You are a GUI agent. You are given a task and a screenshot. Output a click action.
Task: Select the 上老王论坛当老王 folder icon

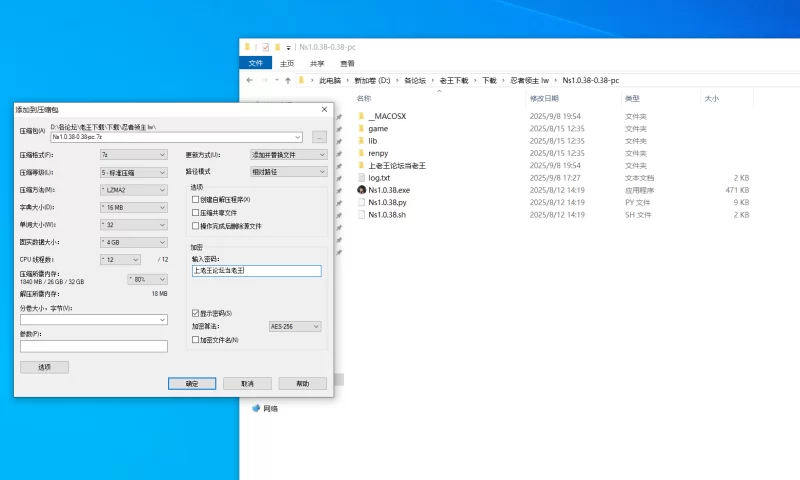coord(361,165)
